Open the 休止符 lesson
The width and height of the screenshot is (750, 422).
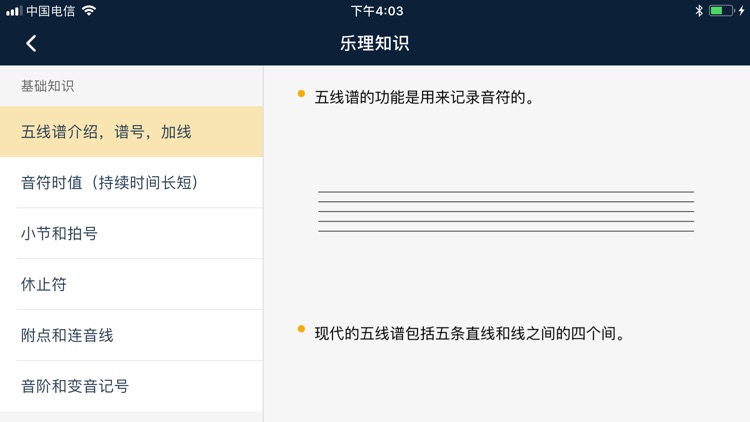[x=132, y=284]
